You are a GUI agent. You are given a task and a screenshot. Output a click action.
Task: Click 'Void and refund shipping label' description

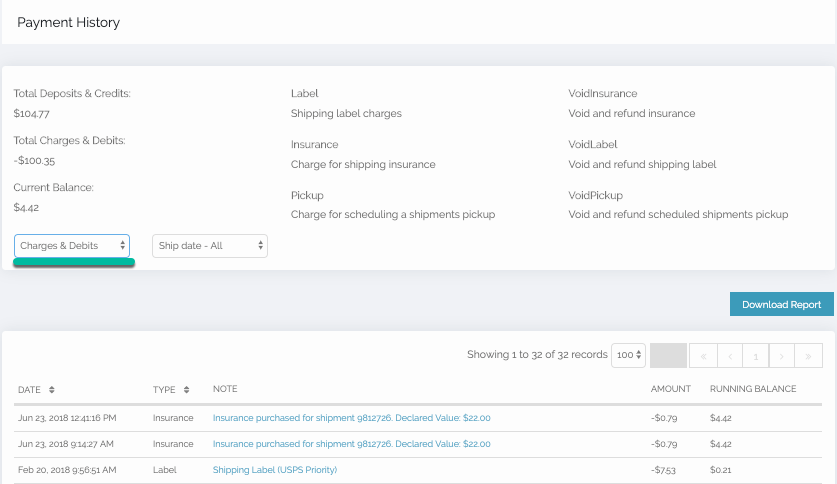pyautogui.click(x=642, y=165)
